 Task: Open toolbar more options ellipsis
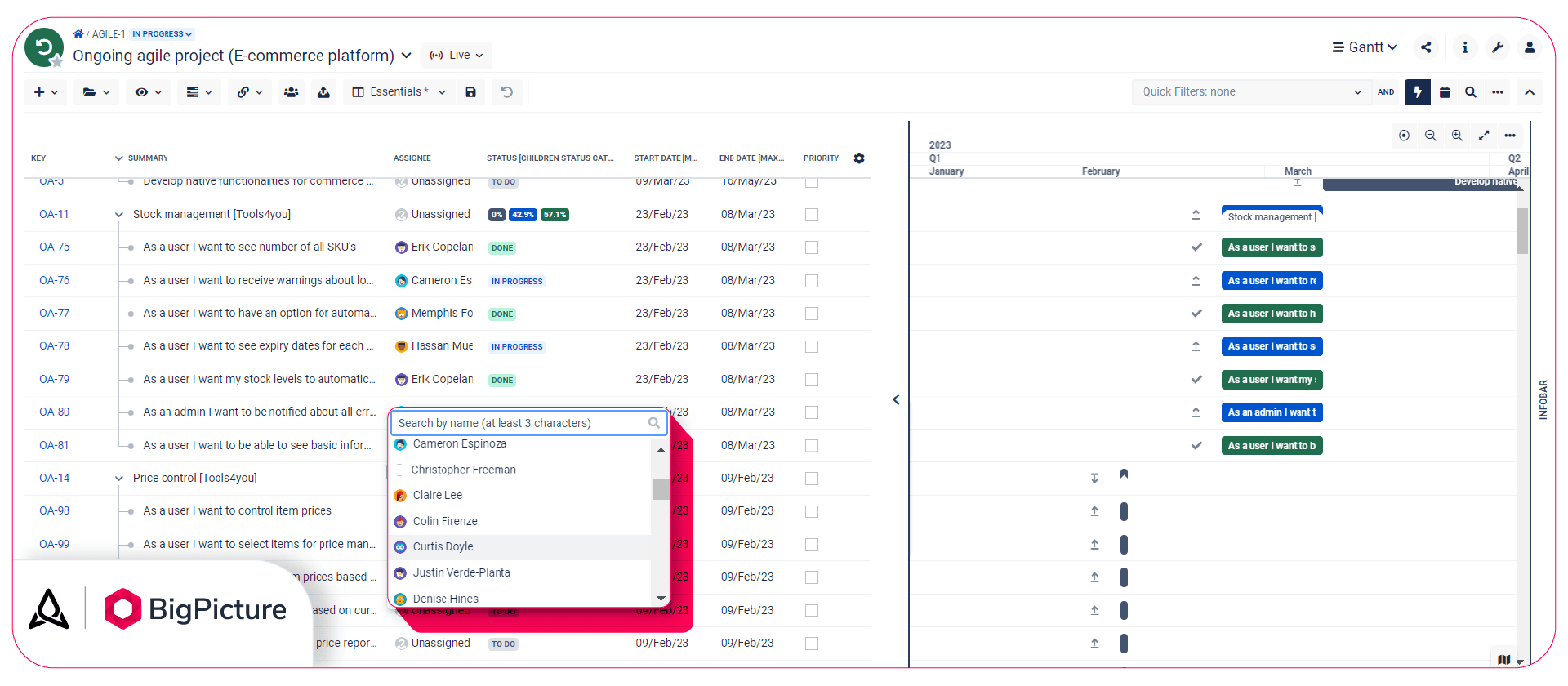point(1498,92)
